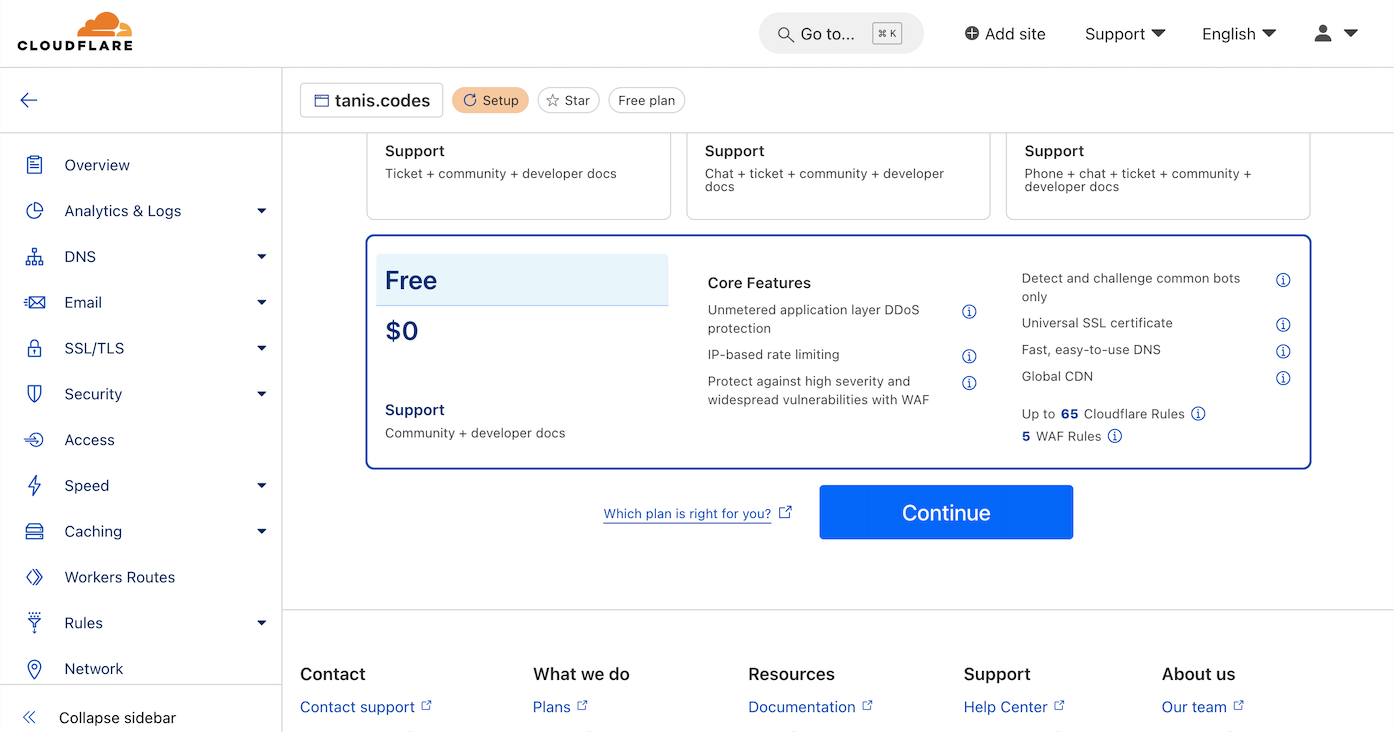Open the Support menu in the header

click(1124, 33)
